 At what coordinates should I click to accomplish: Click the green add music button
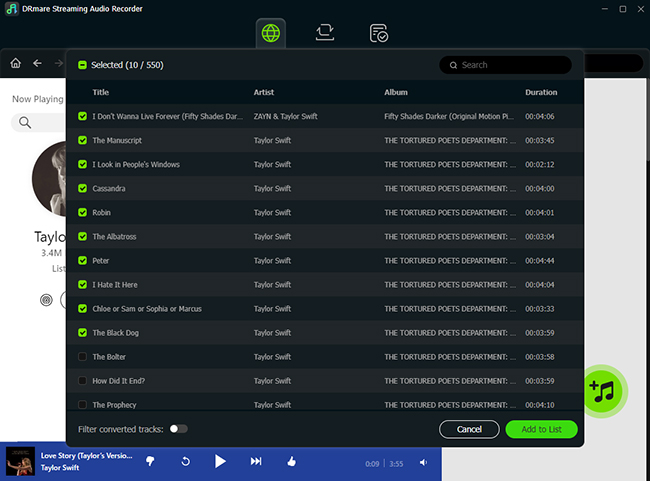pyautogui.click(x=603, y=391)
